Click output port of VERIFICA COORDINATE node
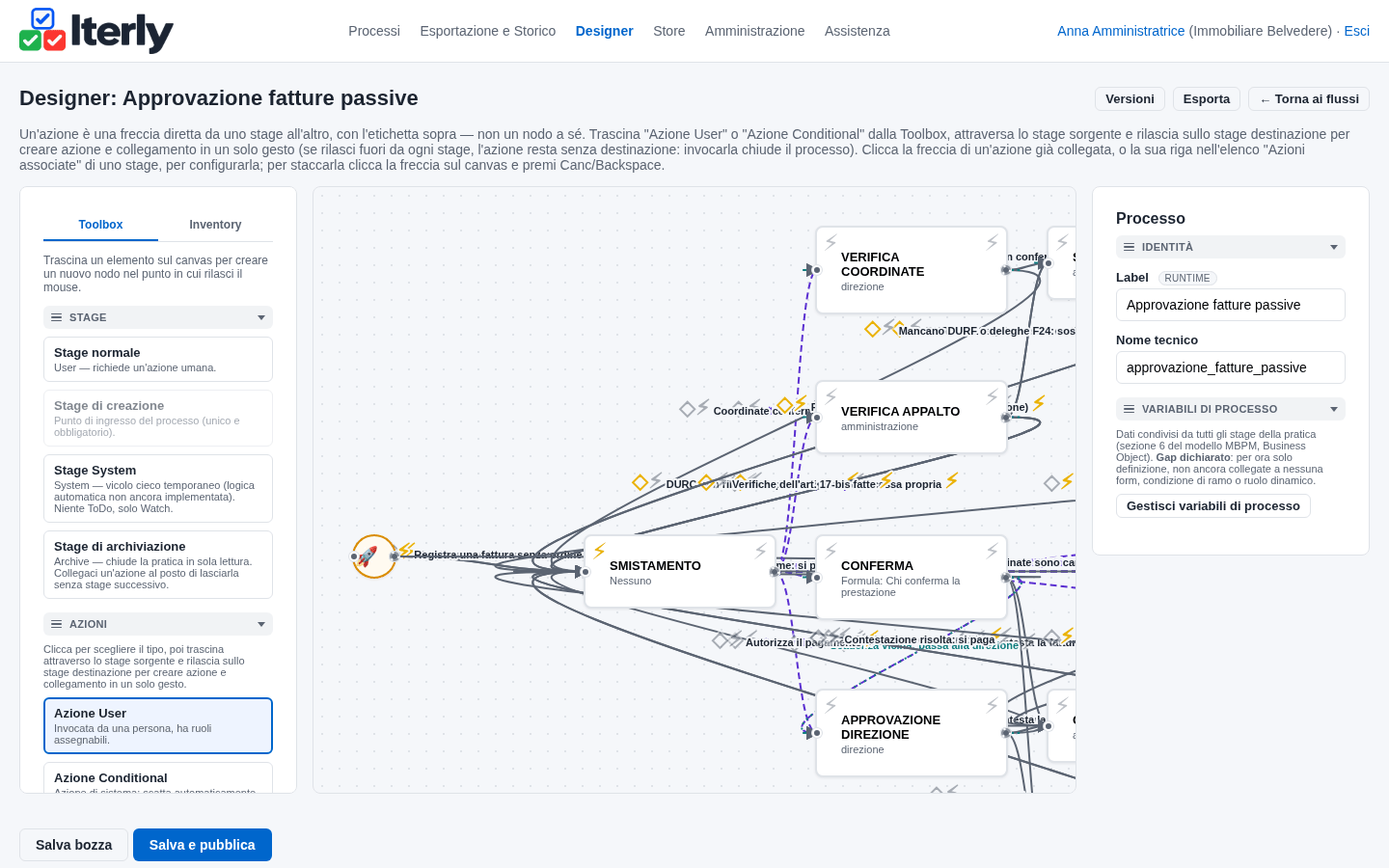Screen dimensions: 1389x868 [1006, 270]
